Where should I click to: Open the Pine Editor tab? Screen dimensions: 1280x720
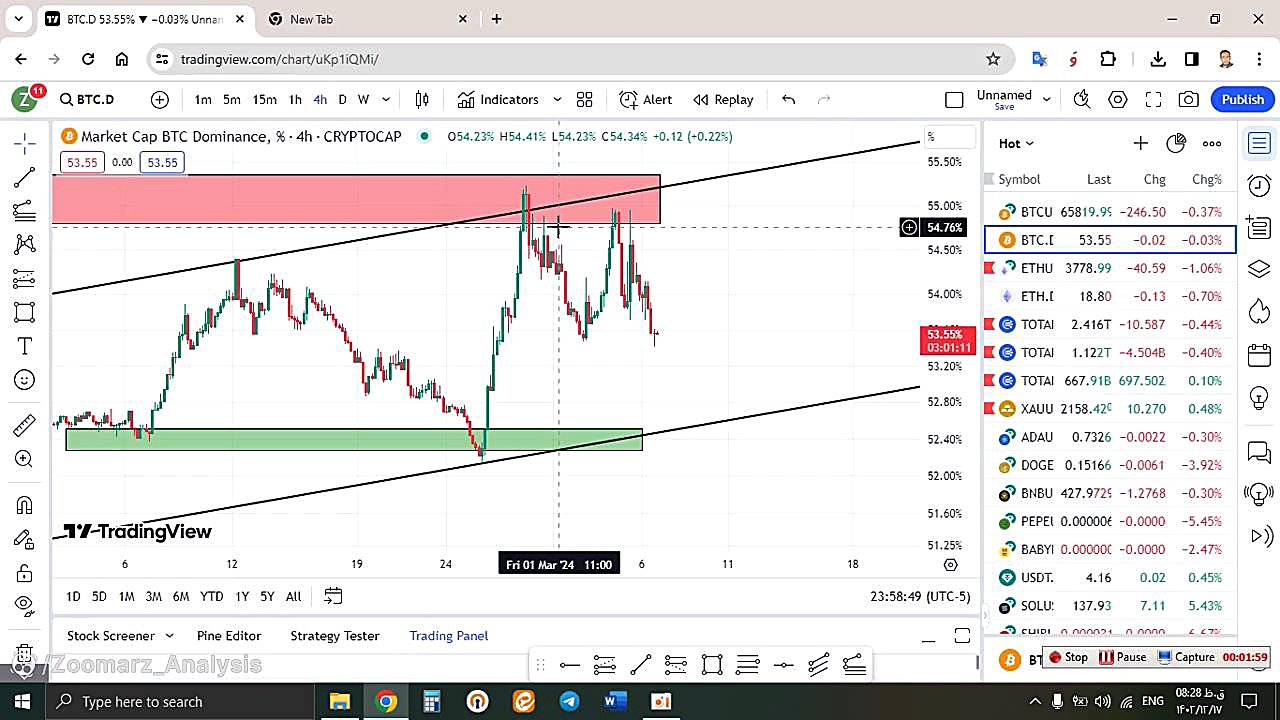(x=229, y=636)
